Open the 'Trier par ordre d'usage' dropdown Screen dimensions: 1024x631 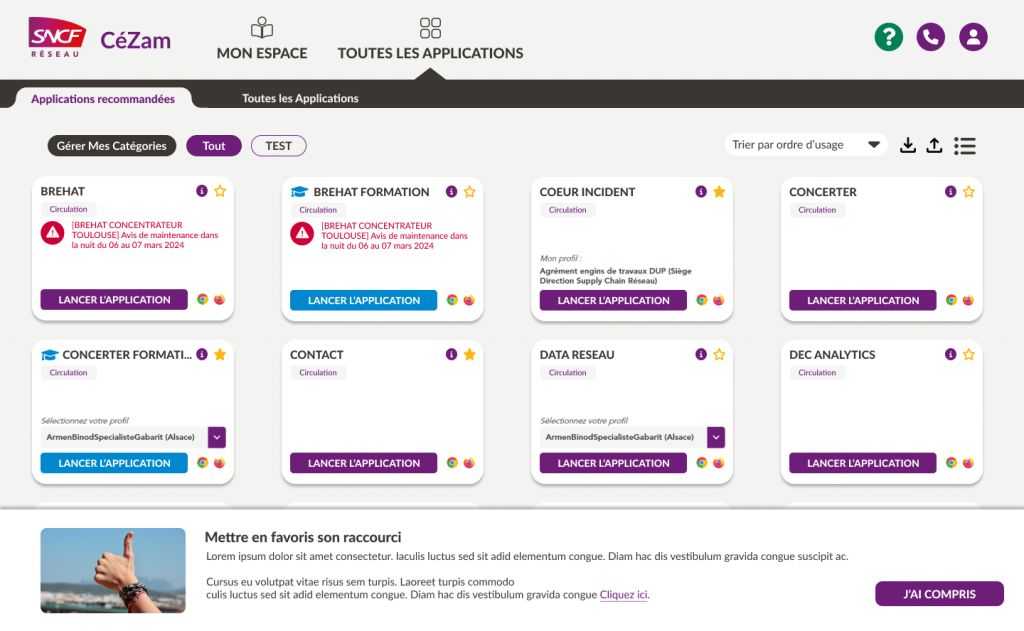click(x=806, y=145)
